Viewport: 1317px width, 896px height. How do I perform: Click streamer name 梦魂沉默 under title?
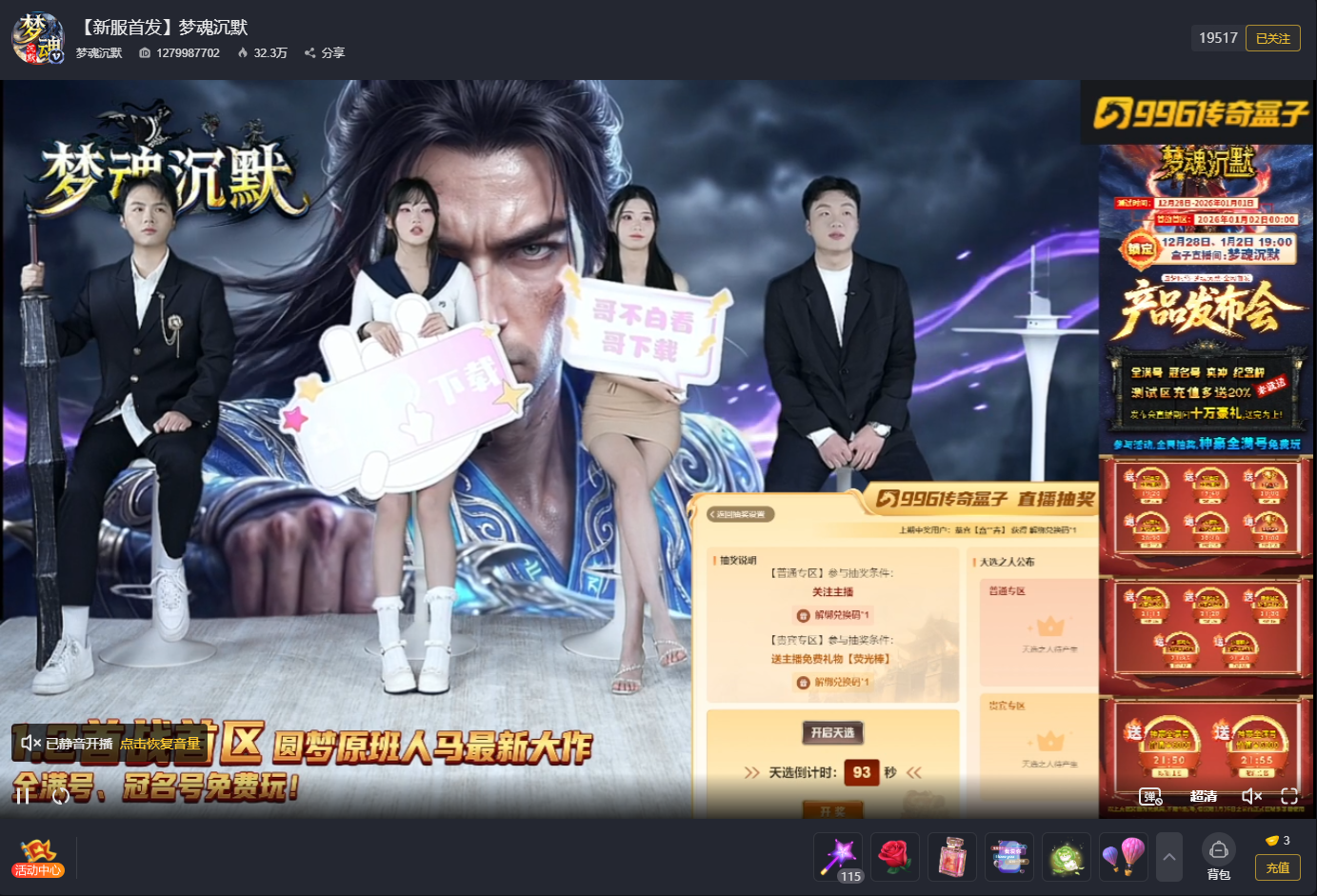pyautogui.click(x=99, y=53)
